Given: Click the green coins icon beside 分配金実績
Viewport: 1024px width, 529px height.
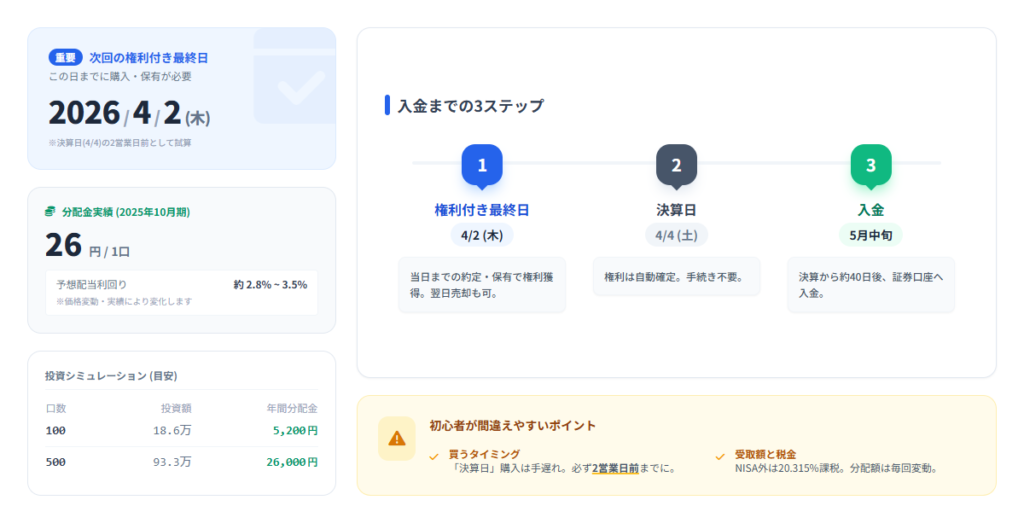Looking at the screenshot, I should (51, 212).
